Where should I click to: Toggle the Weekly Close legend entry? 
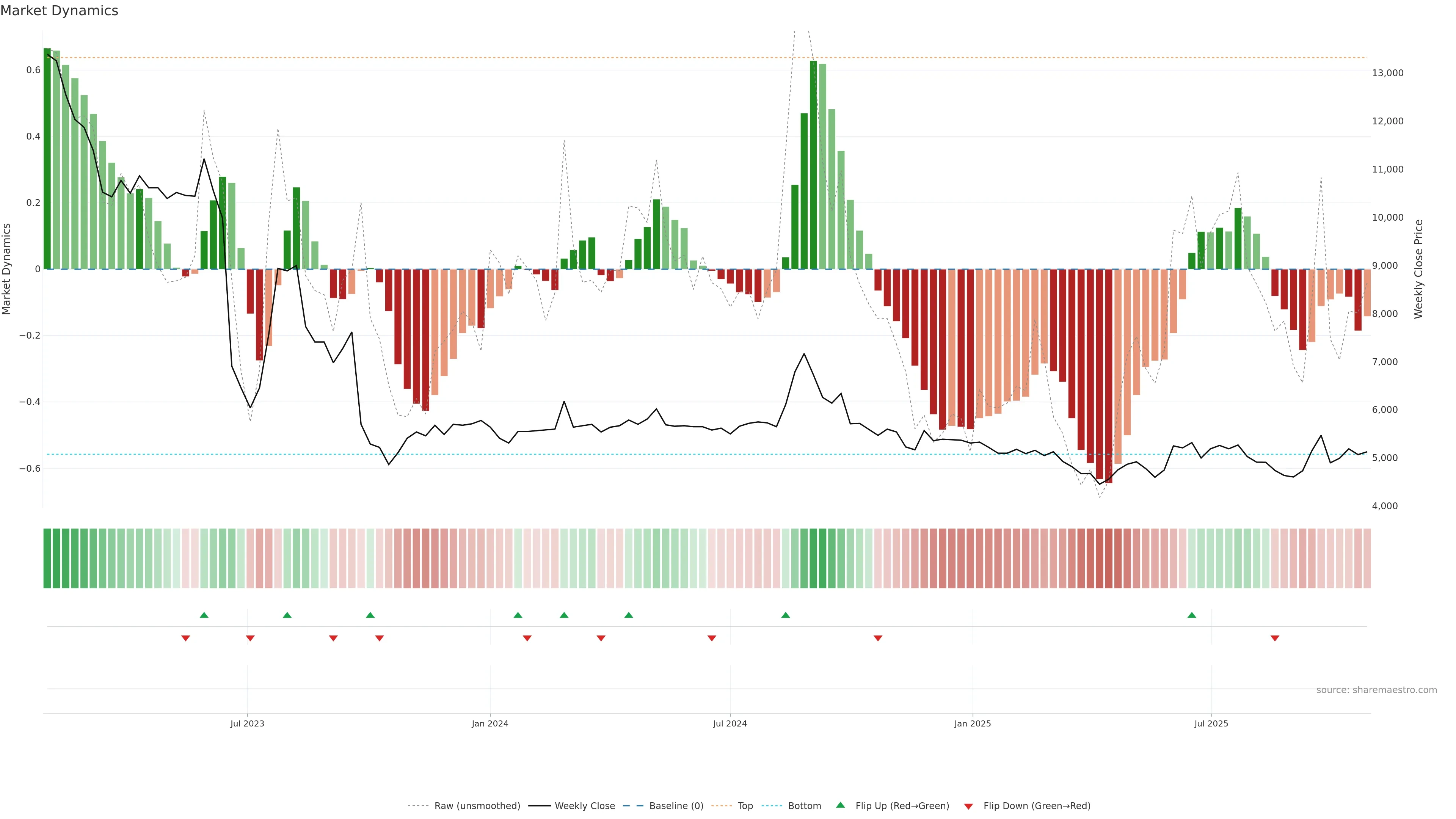[x=584, y=805]
